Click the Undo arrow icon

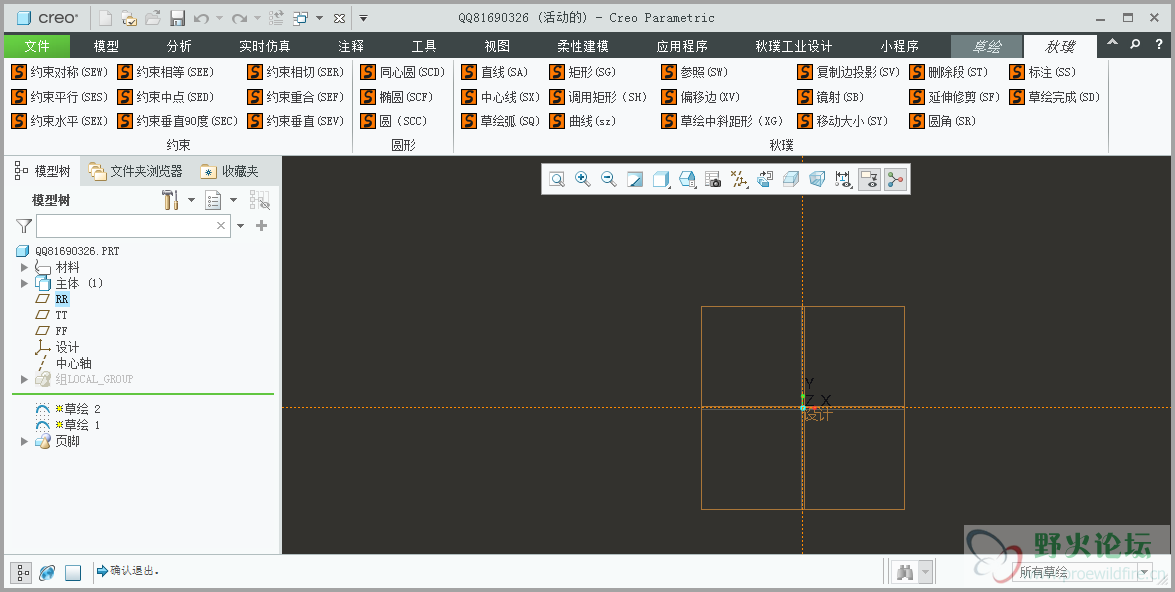pos(201,18)
